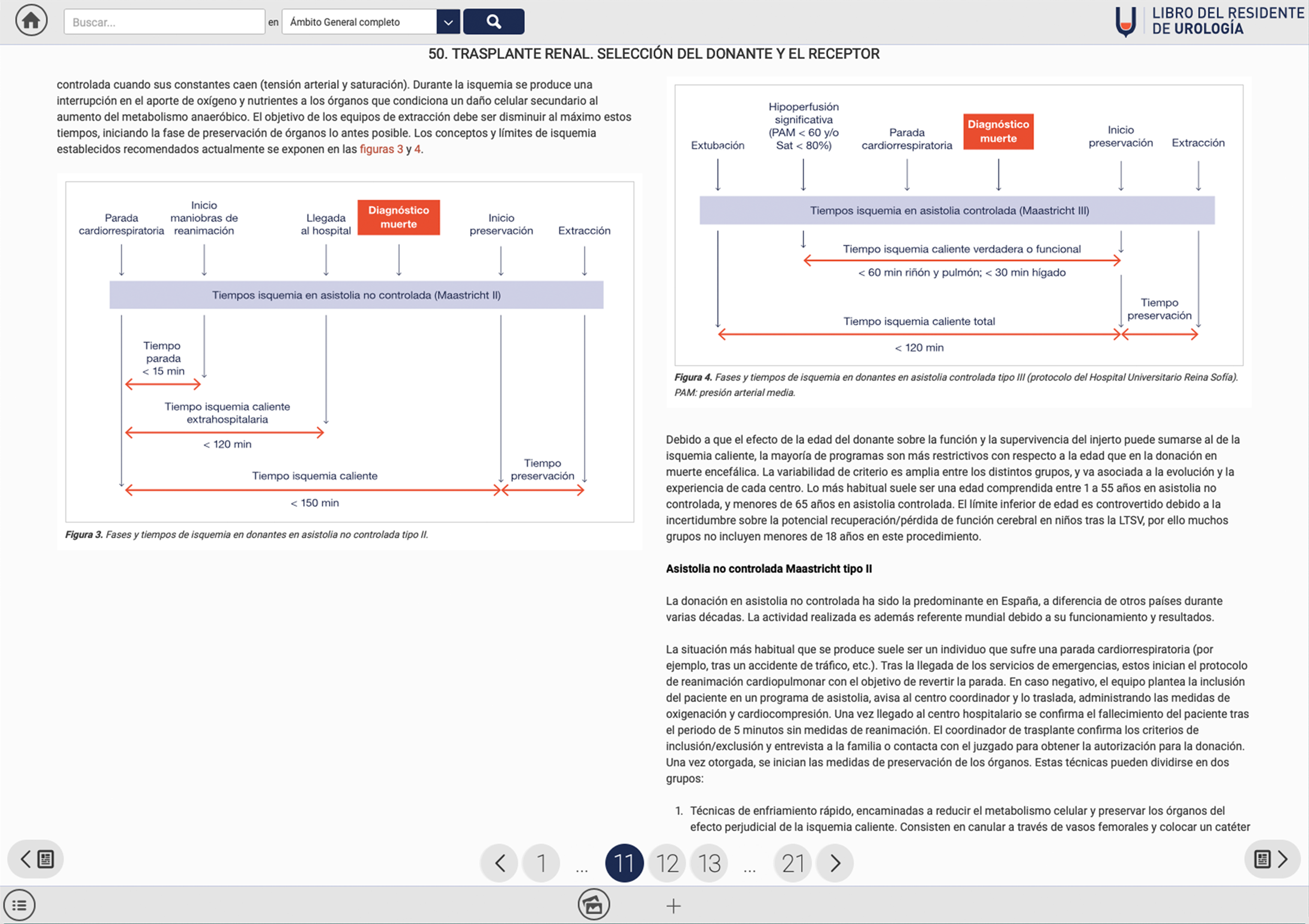Click in the Buscar search field

[x=164, y=21]
